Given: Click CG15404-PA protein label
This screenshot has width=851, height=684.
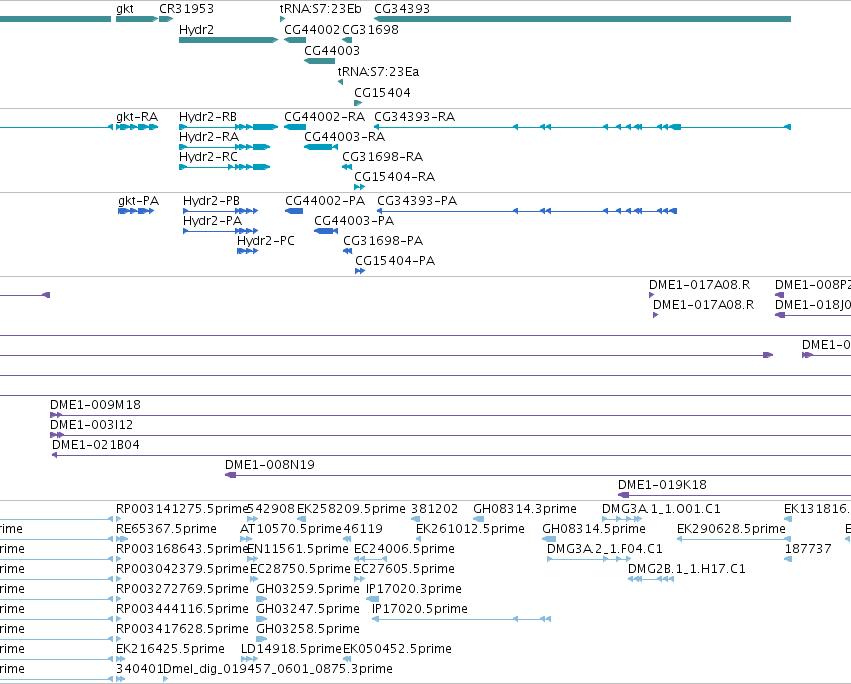Looking at the screenshot, I should pos(395,261).
